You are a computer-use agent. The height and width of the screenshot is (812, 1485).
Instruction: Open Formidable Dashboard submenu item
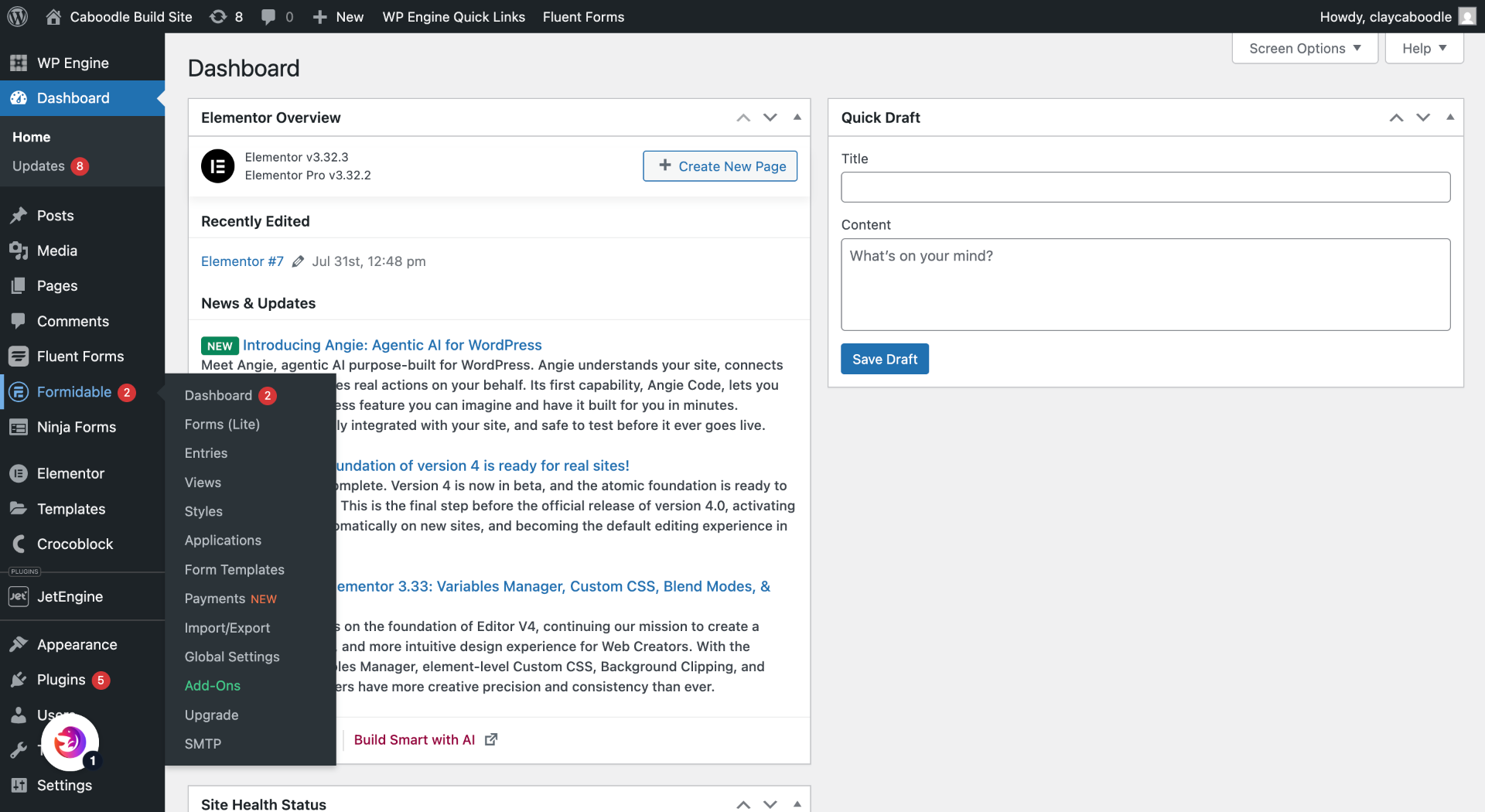click(x=251, y=395)
